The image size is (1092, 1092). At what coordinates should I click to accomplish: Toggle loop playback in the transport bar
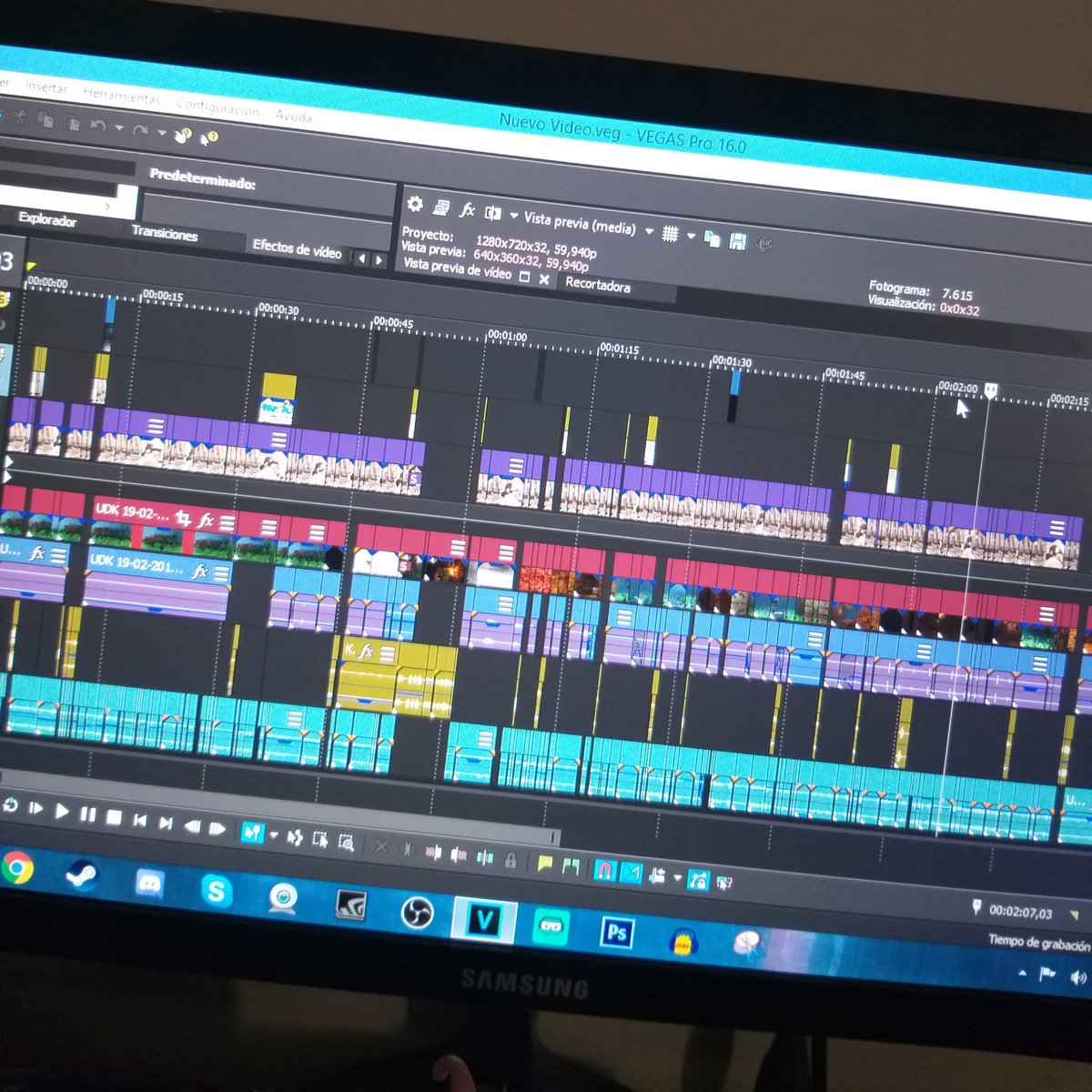[x=11, y=806]
